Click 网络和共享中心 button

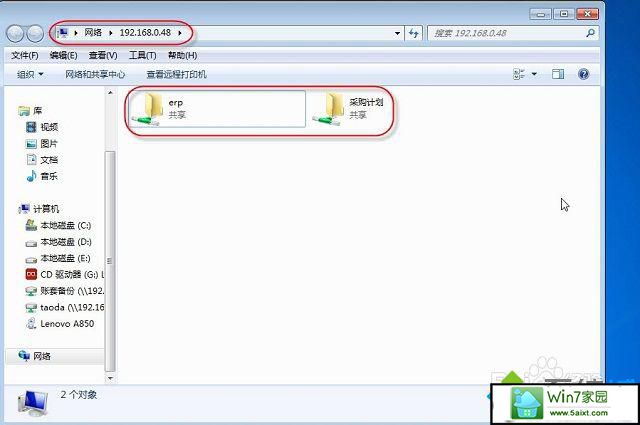(x=95, y=74)
